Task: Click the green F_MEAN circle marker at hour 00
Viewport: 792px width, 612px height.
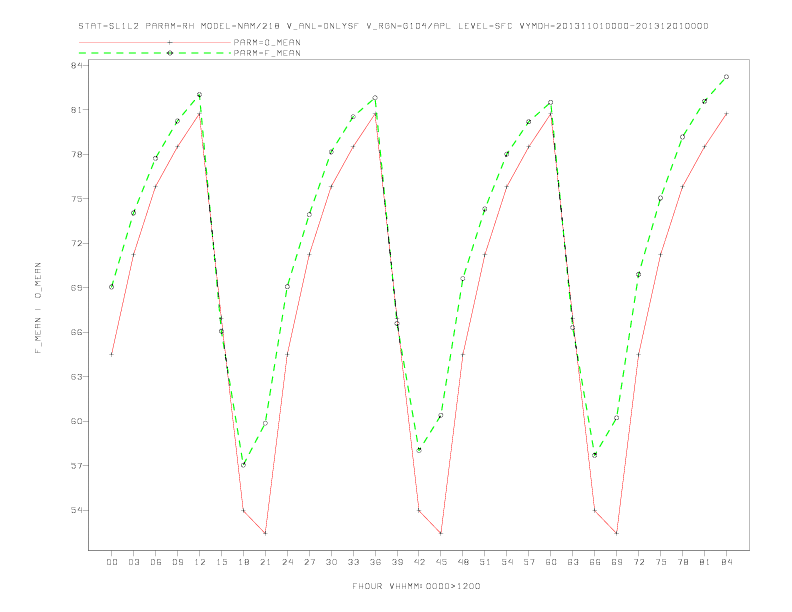Action: click(x=112, y=287)
